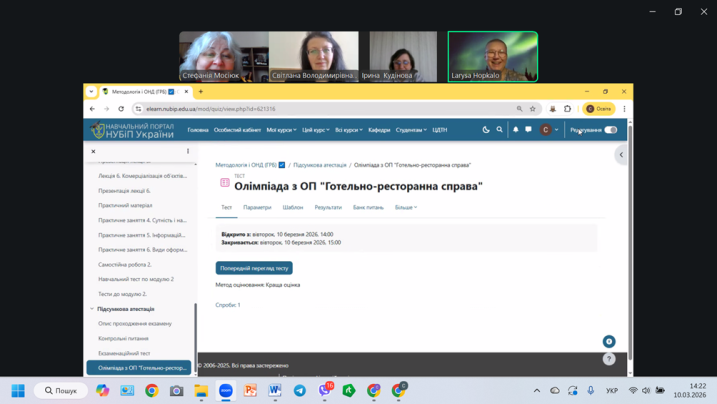Screen dimensions: 717x404
Task: Open a new browser tab
Action: point(201,92)
